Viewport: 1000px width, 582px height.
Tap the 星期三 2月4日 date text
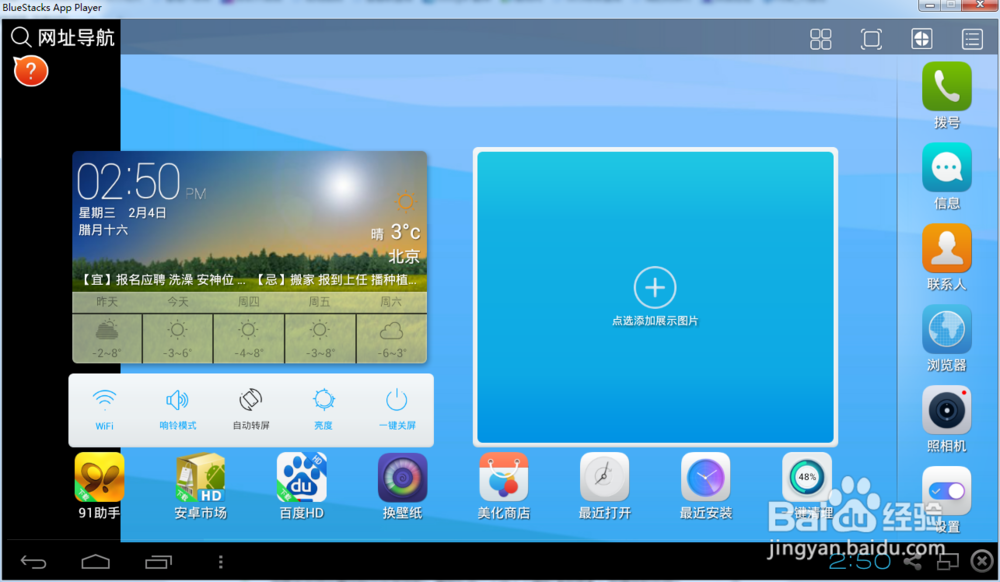(x=122, y=213)
